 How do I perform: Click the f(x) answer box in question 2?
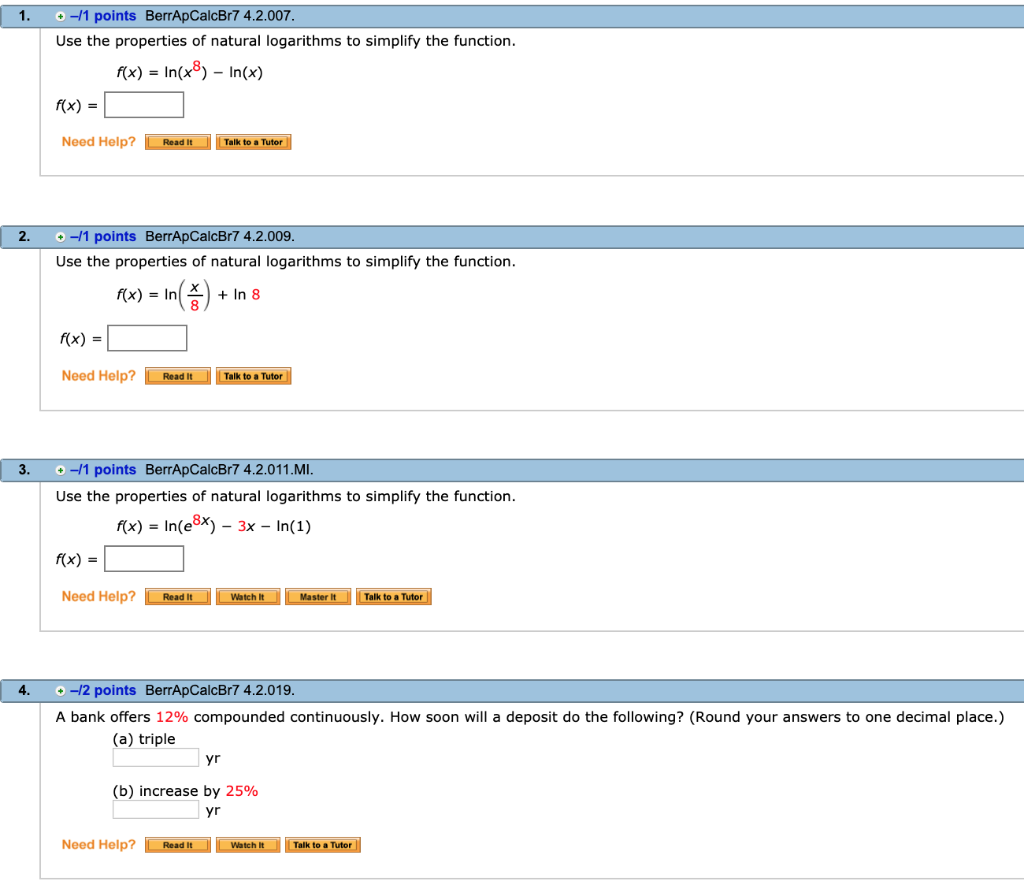[x=147, y=337]
